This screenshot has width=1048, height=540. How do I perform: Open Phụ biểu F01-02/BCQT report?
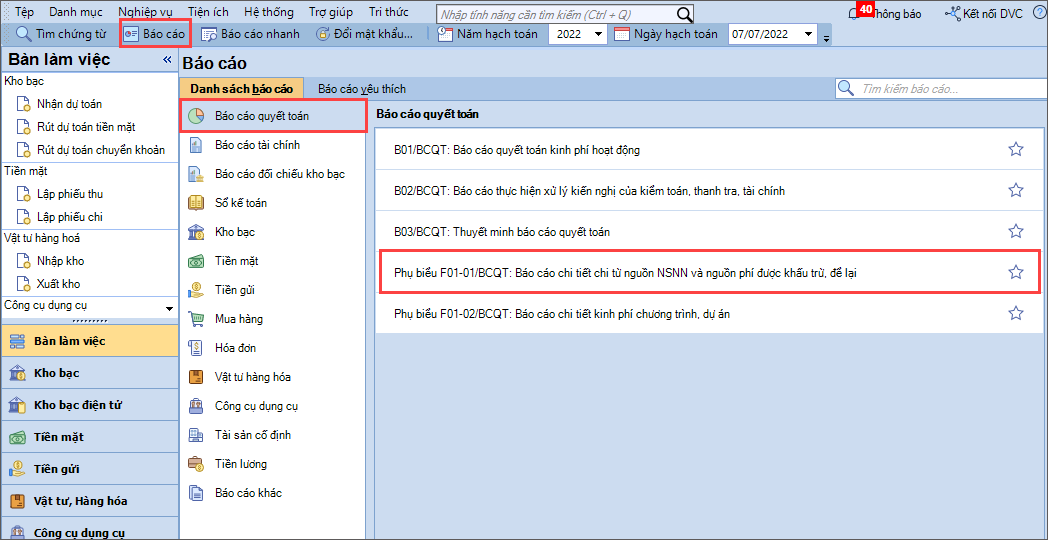(x=707, y=313)
